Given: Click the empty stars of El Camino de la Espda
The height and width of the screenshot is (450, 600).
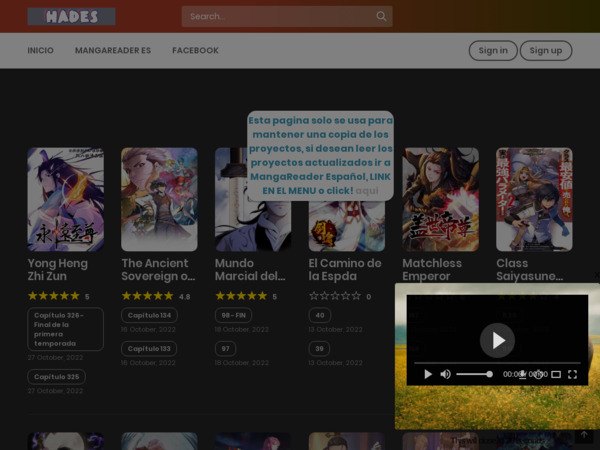Looking at the screenshot, I should pyautogui.click(x=335, y=296).
